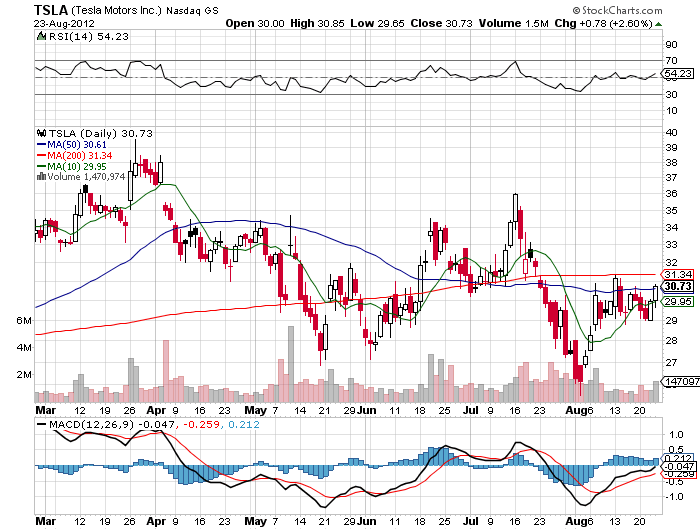The image size is (700, 530).
Task: Click the RSI indicator icon beside RSI(14)
Action: (x=41, y=36)
